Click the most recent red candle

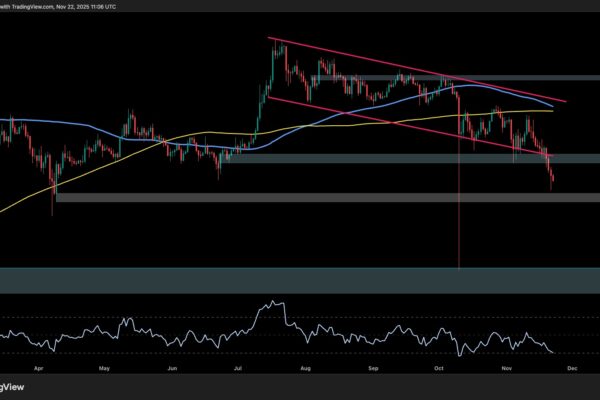(x=553, y=177)
